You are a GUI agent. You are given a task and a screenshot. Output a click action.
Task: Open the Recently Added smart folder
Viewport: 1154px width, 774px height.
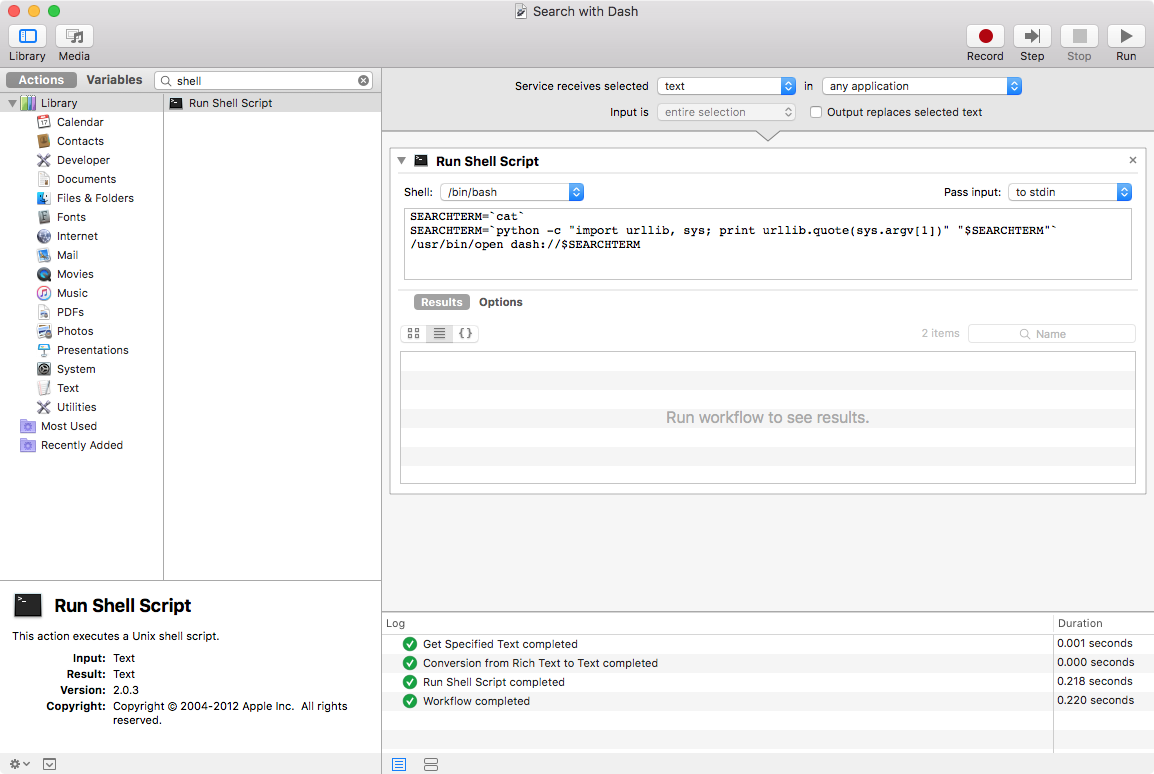[x=82, y=446]
